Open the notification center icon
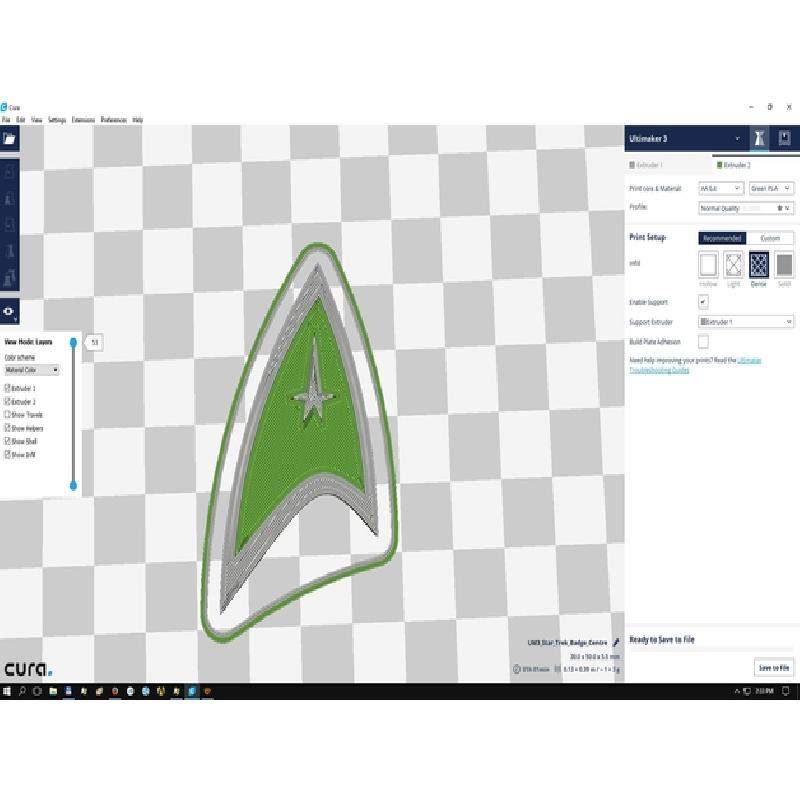Screen dimensions: 800x800 tap(786, 691)
